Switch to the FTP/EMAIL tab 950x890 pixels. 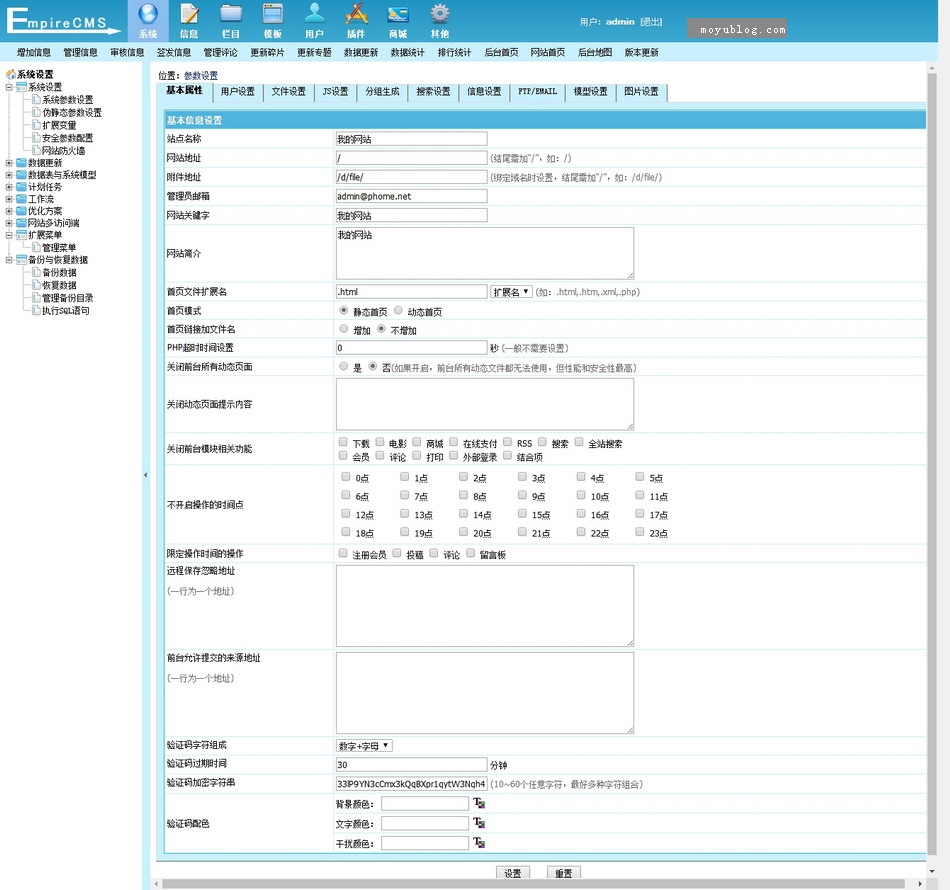tap(537, 92)
